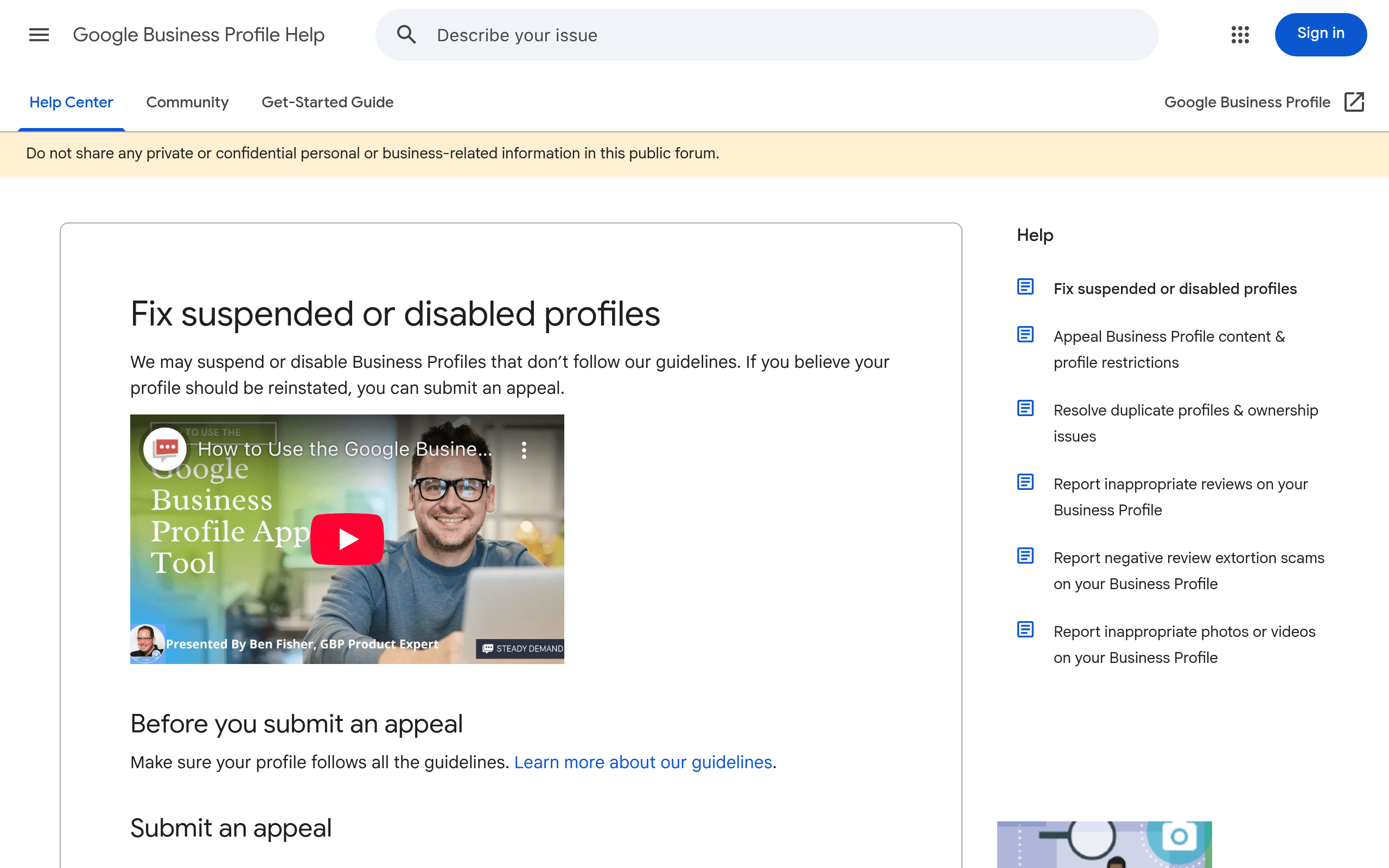Open the hamburger navigation menu
Screen dimensions: 1389x868
point(39,34)
